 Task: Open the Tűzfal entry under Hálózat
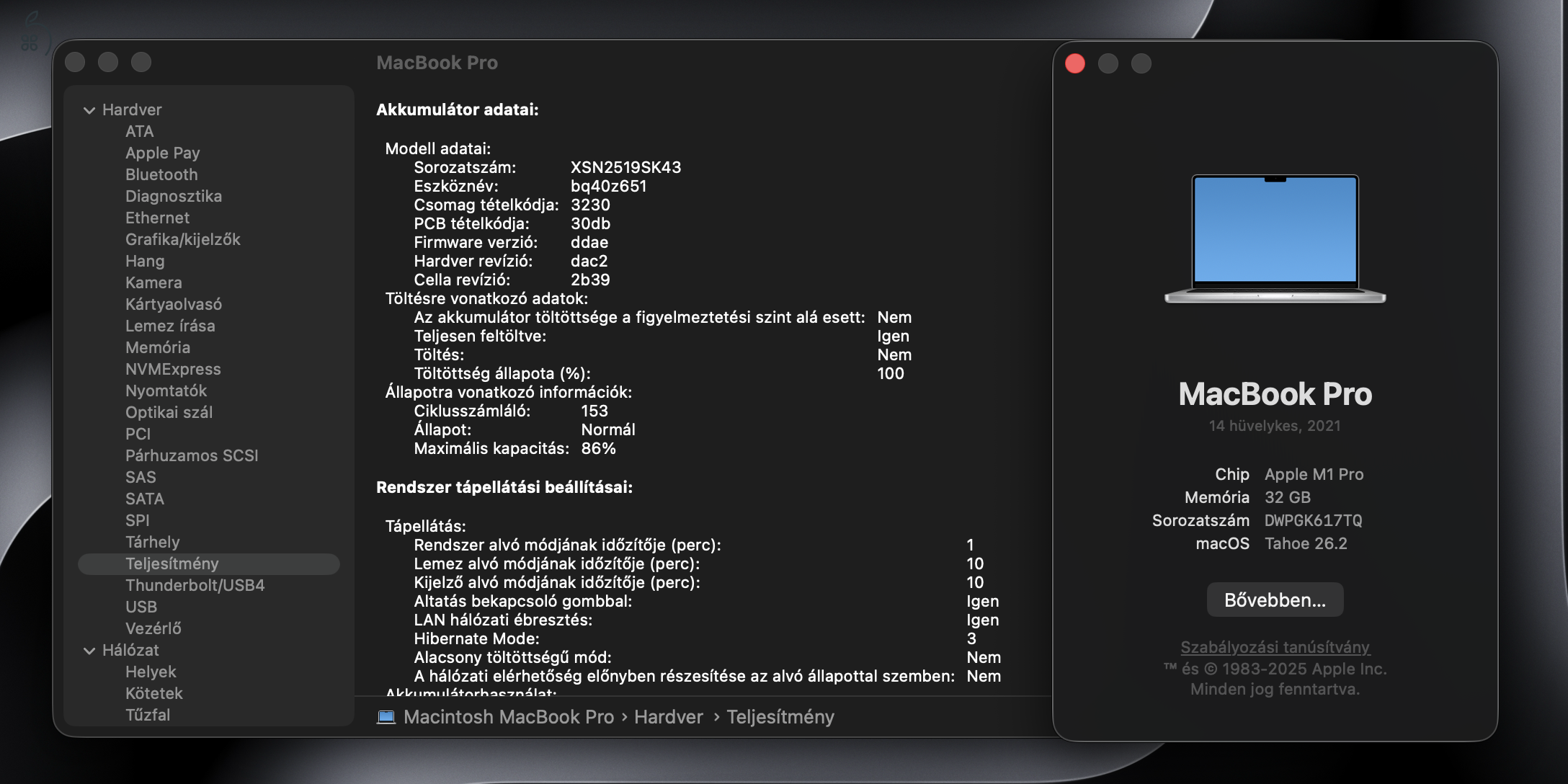tap(148, 715)
